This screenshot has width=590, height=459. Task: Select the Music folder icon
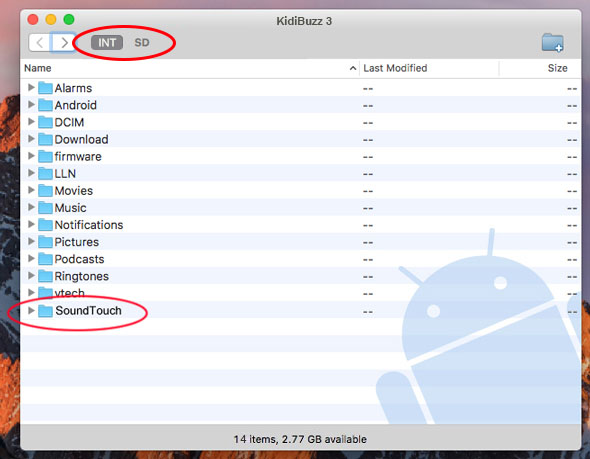coord(45,208)
